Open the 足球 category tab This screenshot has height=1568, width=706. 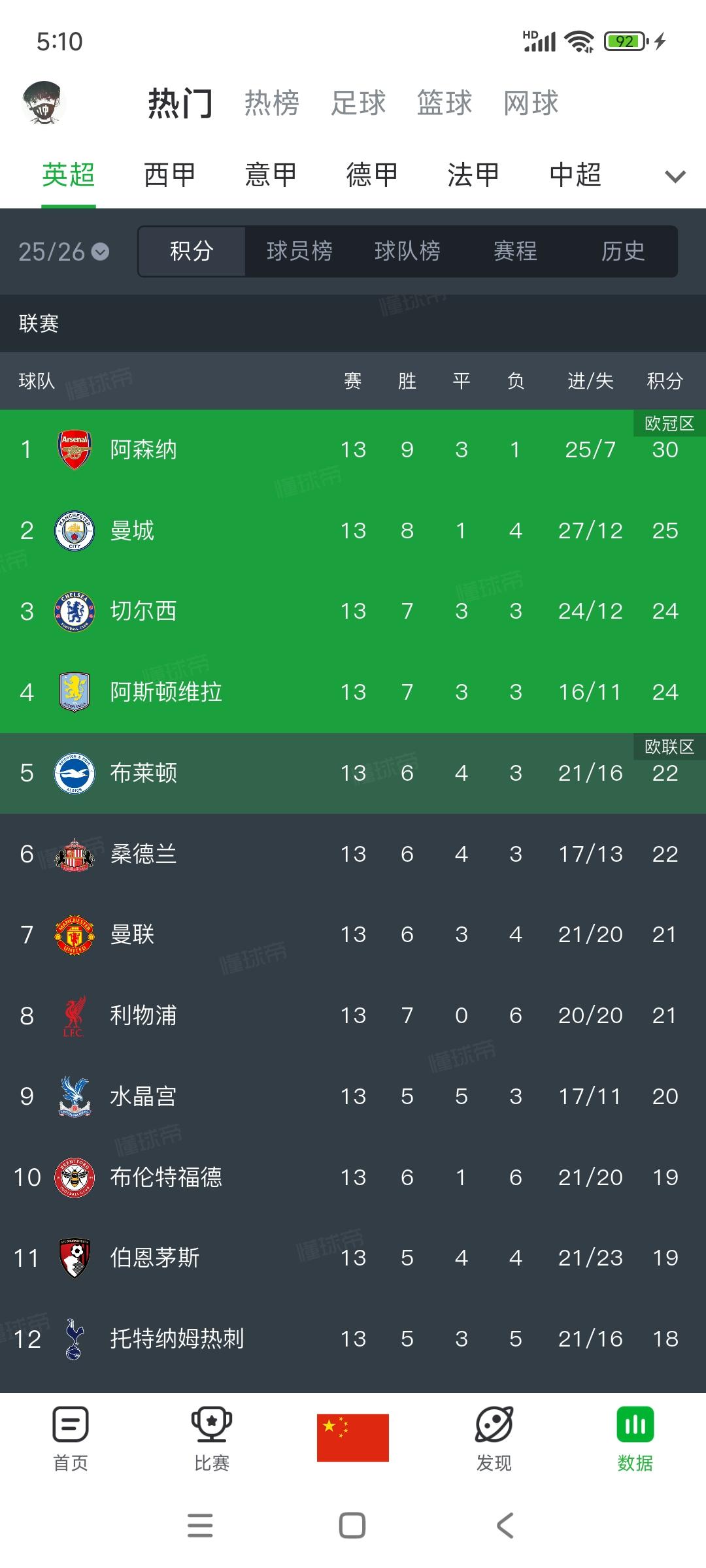click(x=358, y=103)
